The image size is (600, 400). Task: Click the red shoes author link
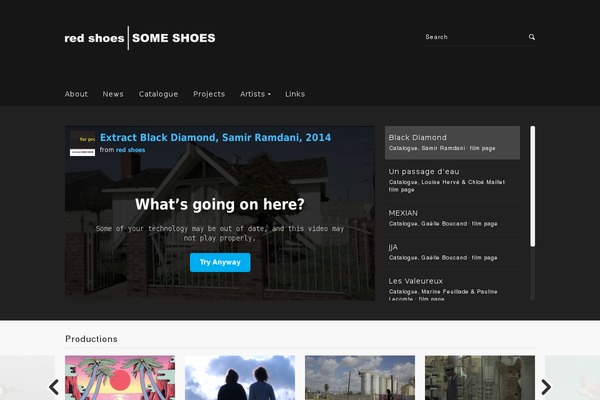[x=130, y=150]
